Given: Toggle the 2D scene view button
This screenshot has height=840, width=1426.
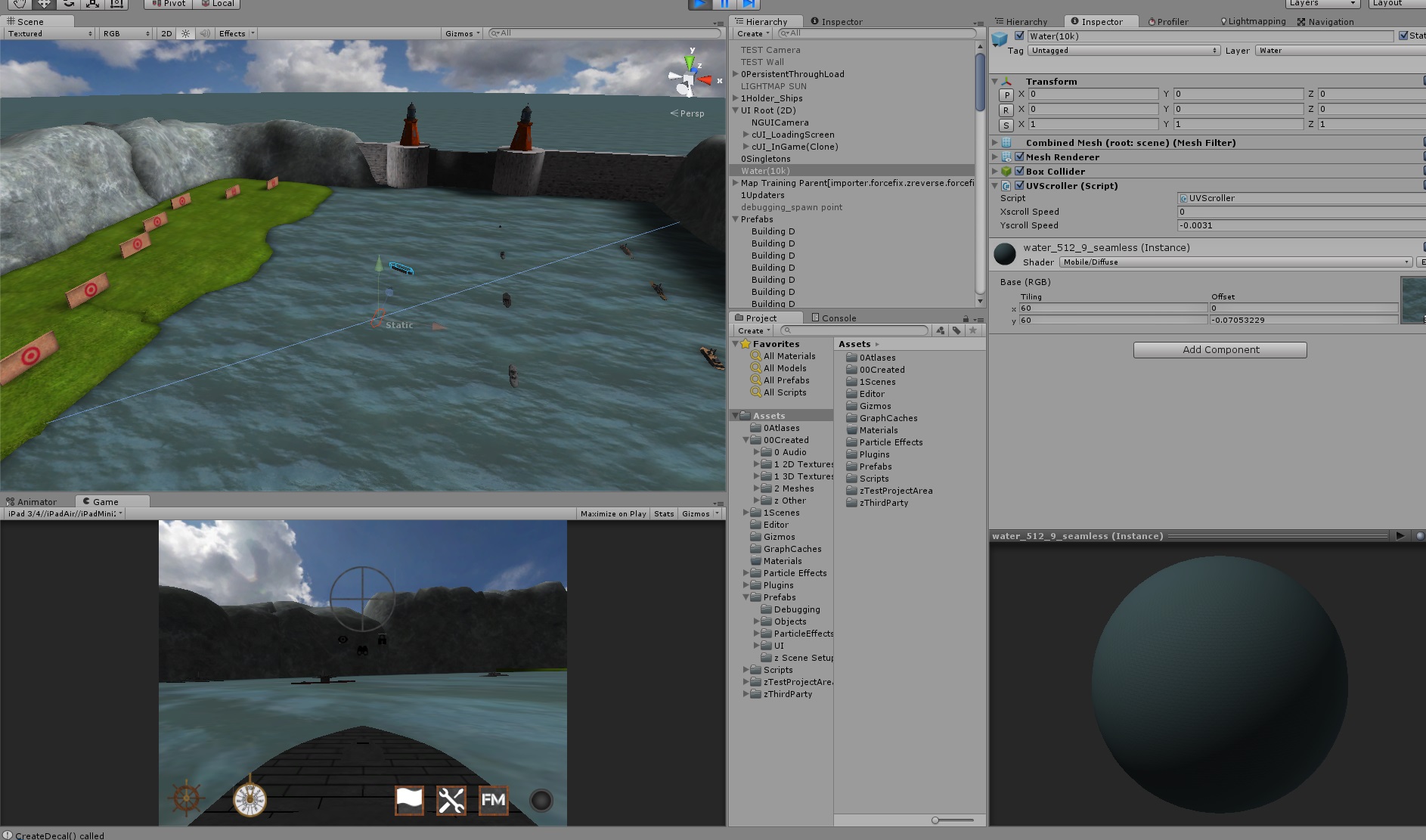Looking at the screenshot, I should (166, 33).
